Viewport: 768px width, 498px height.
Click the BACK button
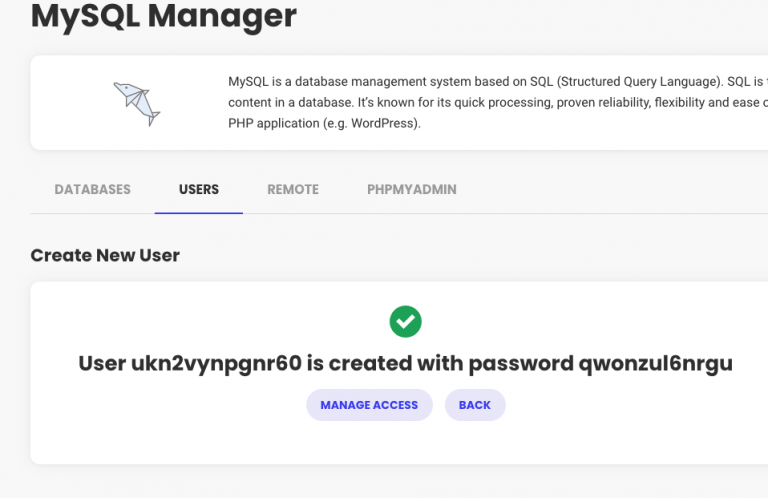coord(475,405)
